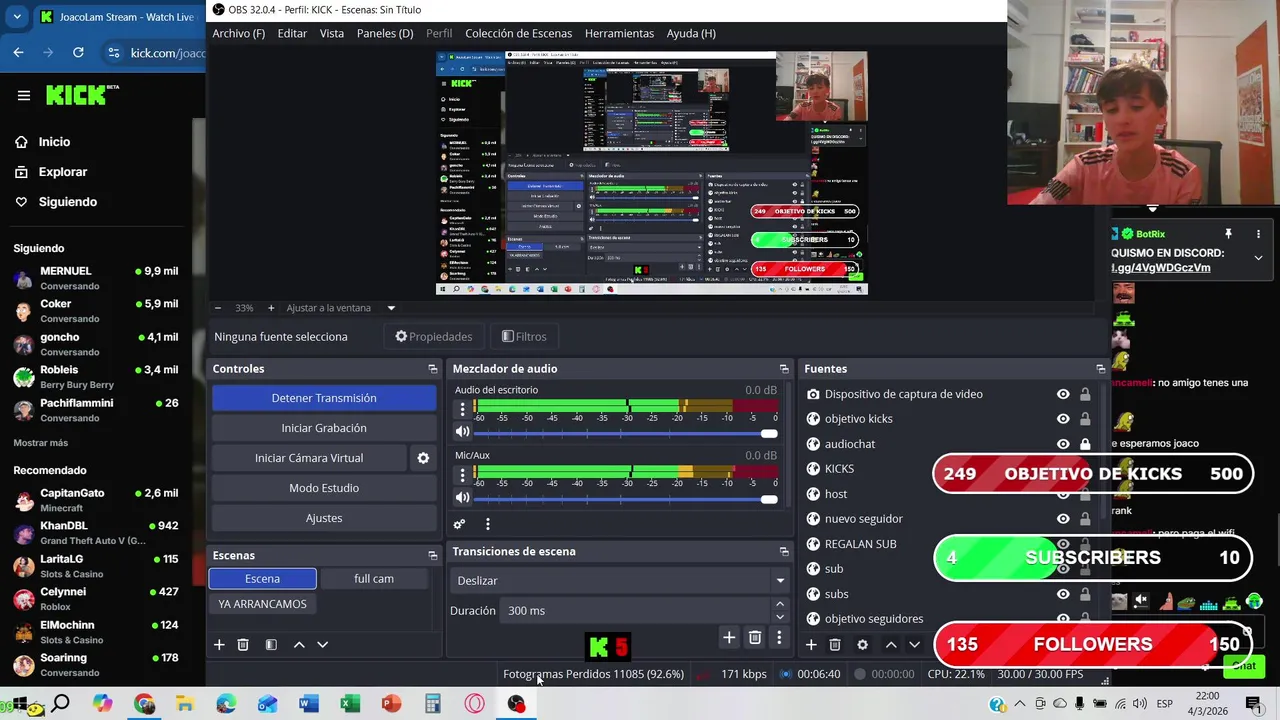Open Ajustes settings button
This screenshot has width=1280, height=720.
(324, 518)
